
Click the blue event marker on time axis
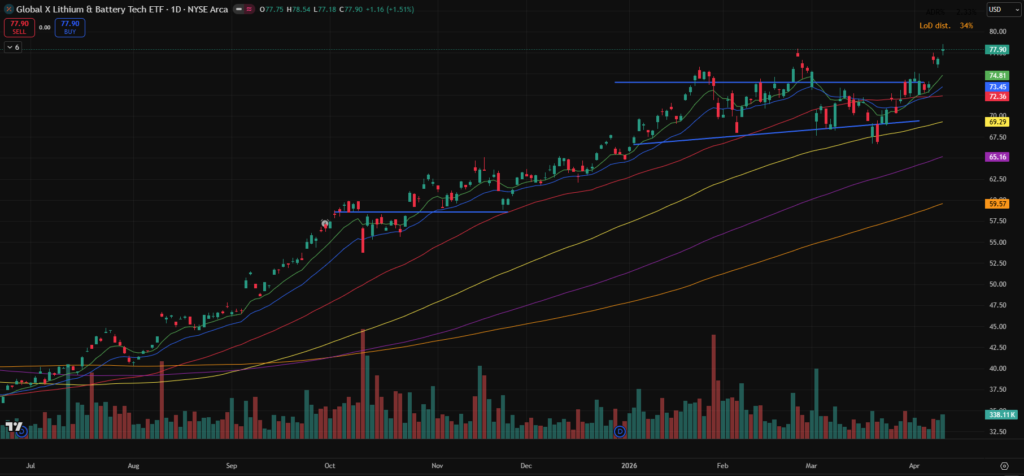620,431
